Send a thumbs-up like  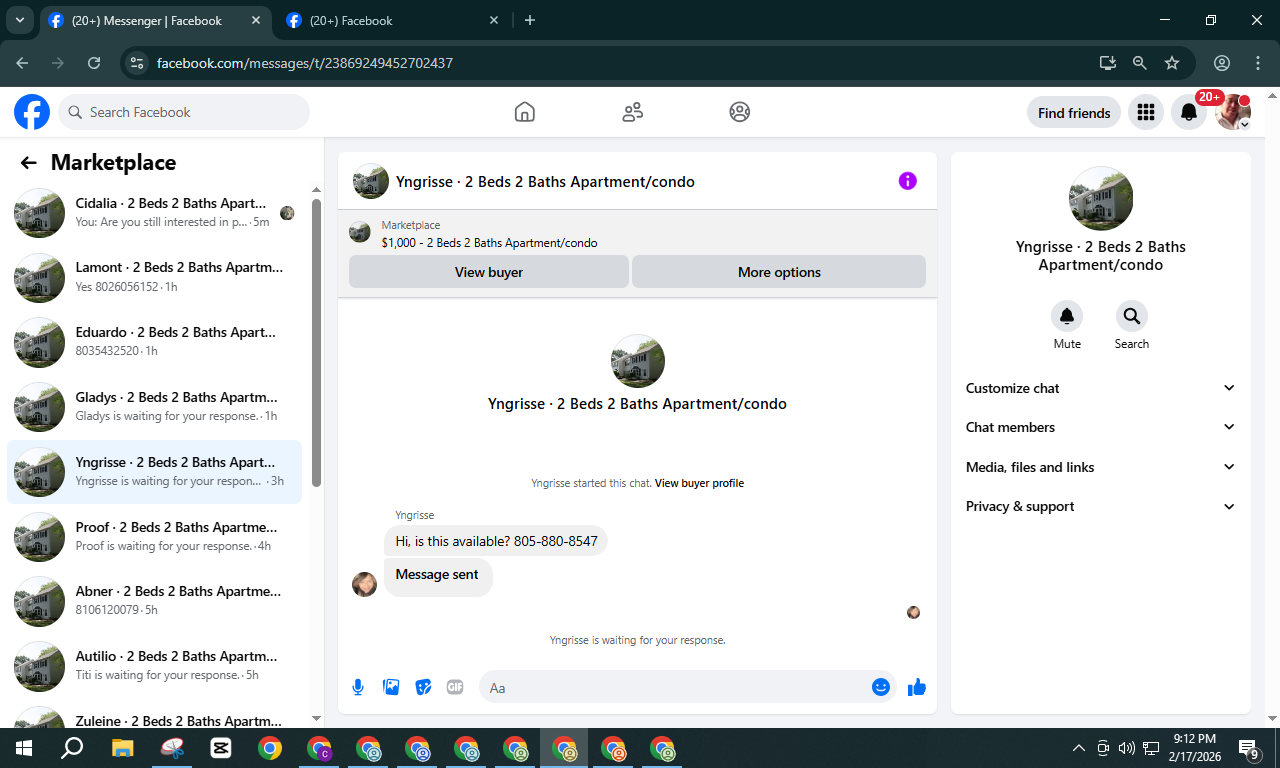pos(917,687)
